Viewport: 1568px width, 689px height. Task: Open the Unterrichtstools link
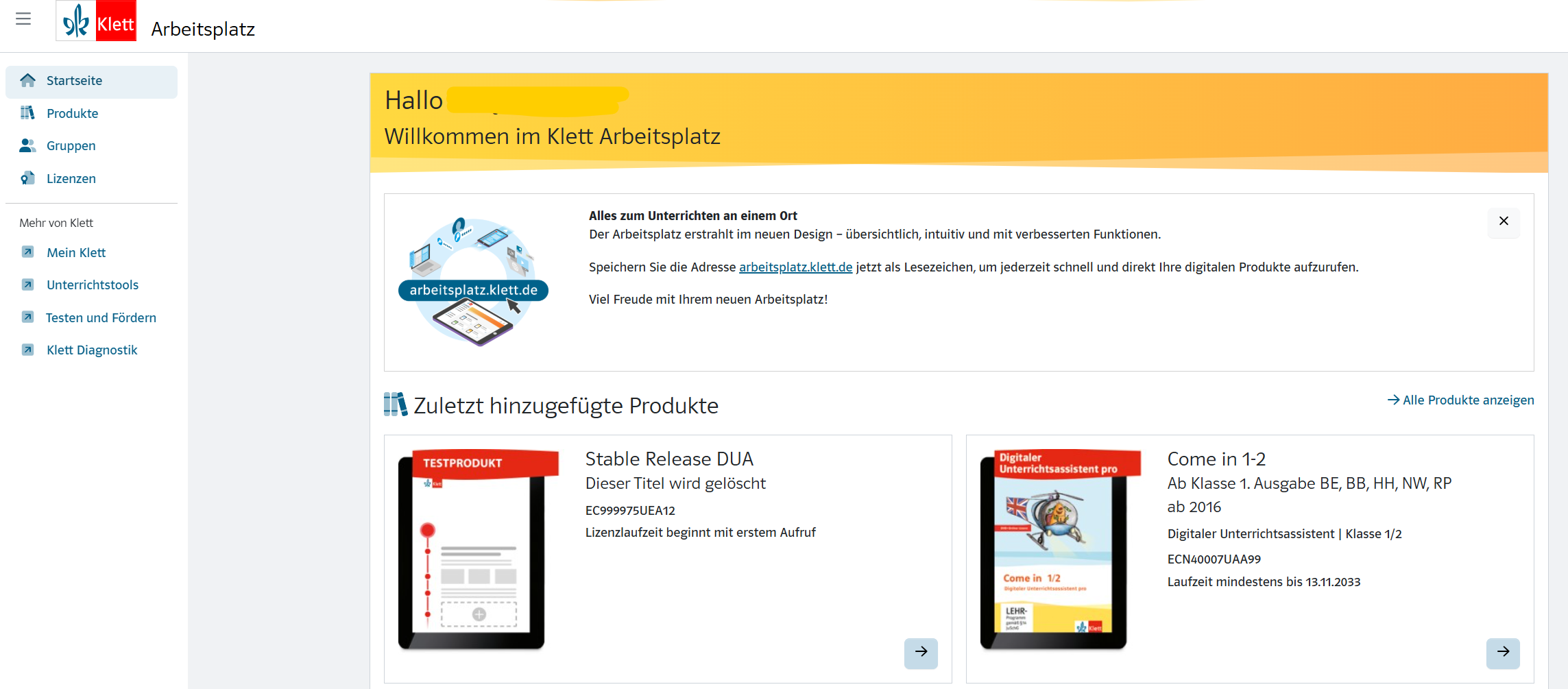(92, 285)
